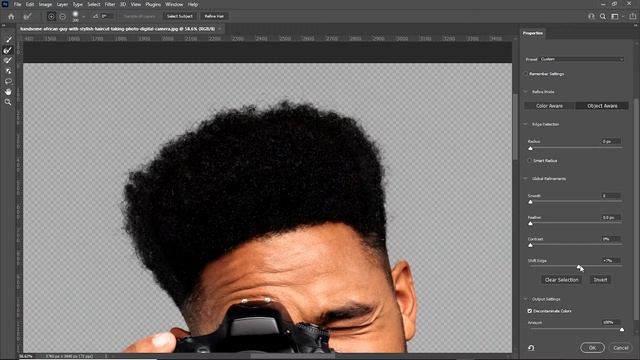Choose the add-to-selection plus mode
Screen dimensions: 640x360
tap(51, 16)
